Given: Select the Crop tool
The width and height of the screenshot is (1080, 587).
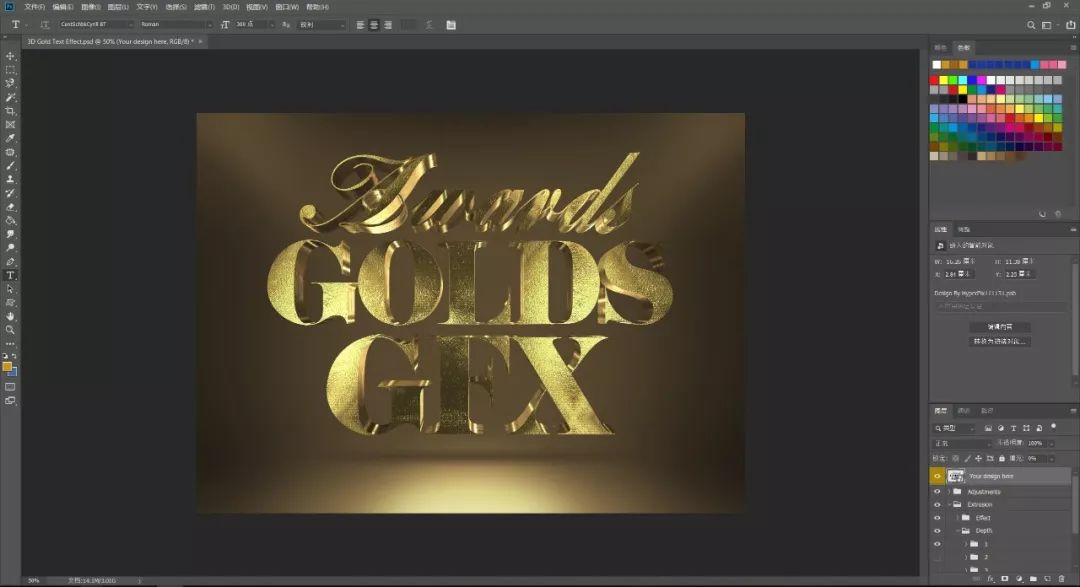Looking at the screenshot, I should 11,111.
